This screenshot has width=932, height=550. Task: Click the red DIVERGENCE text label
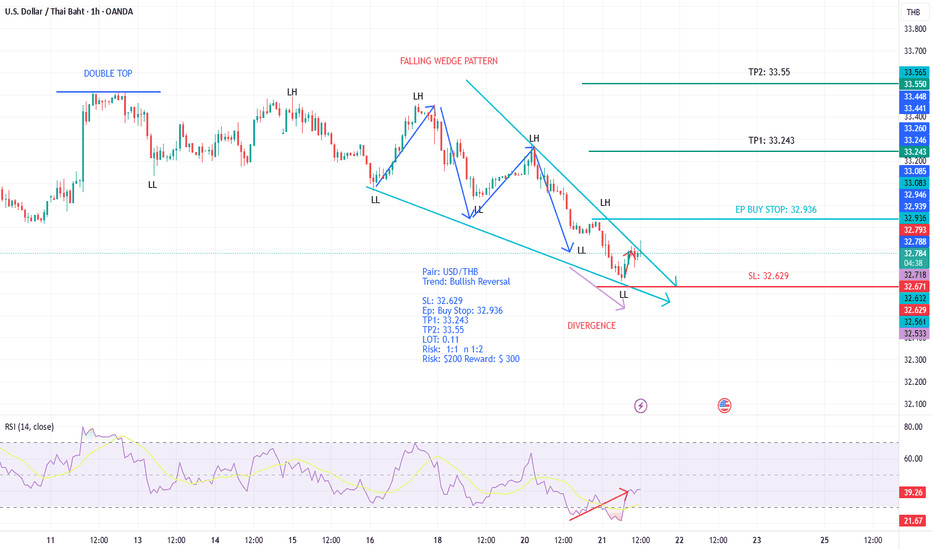coord(591,326)
